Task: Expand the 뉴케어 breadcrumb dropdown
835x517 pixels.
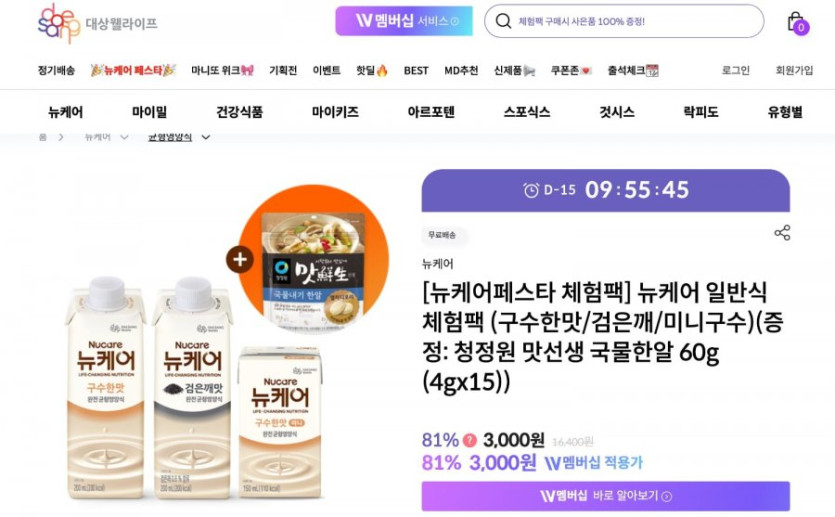Action: pyautogui.click(x=124, y=137)
